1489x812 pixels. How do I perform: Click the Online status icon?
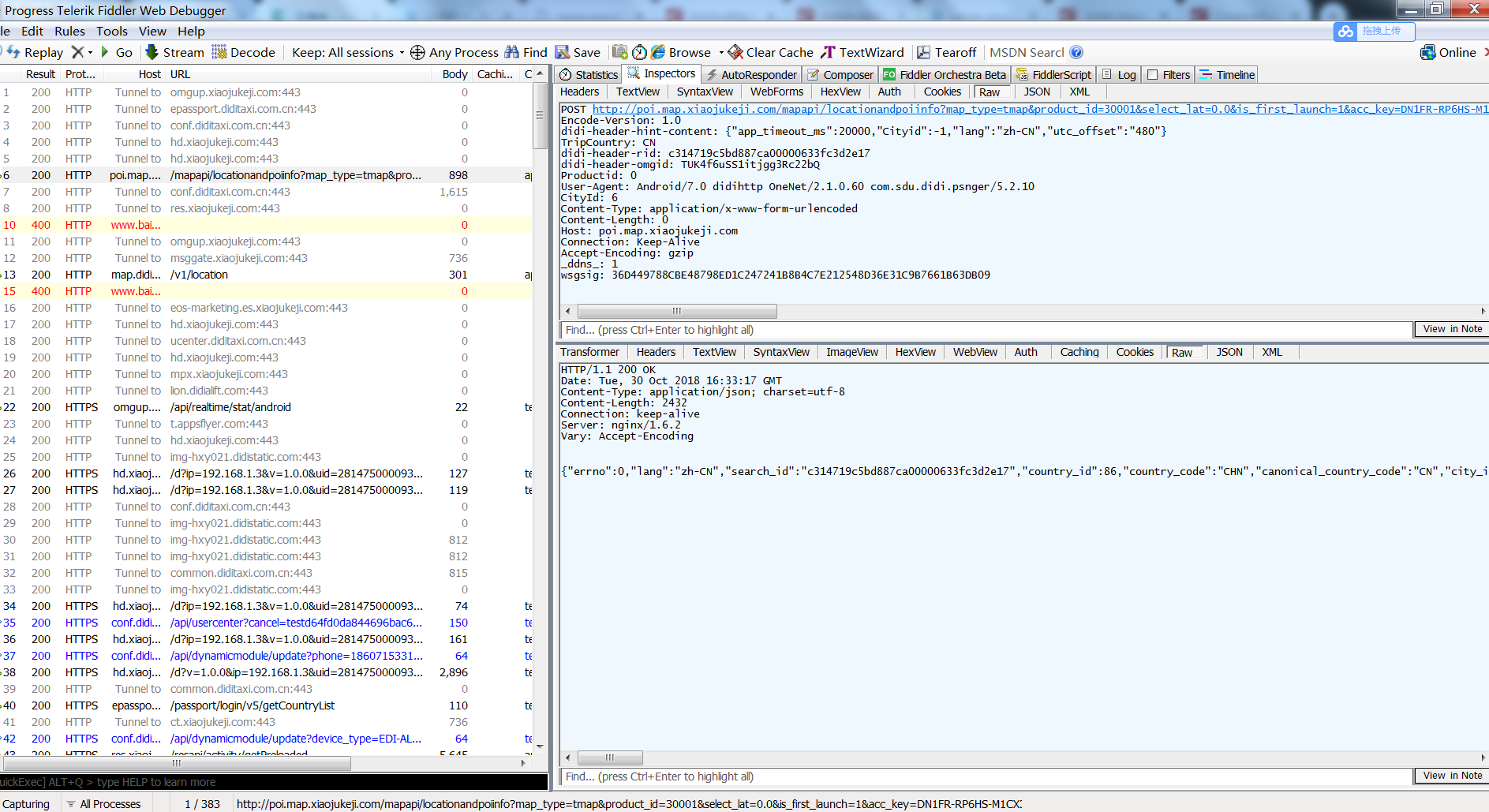tap(1427, 52)
